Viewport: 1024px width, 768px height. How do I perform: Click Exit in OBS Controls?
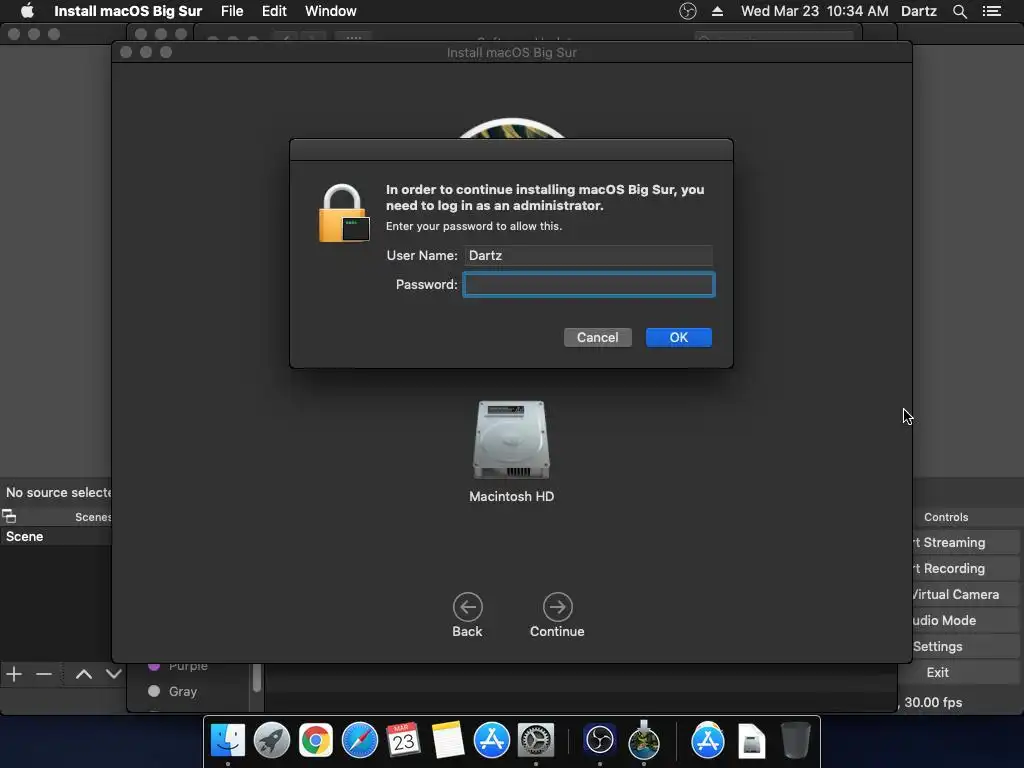958,673
